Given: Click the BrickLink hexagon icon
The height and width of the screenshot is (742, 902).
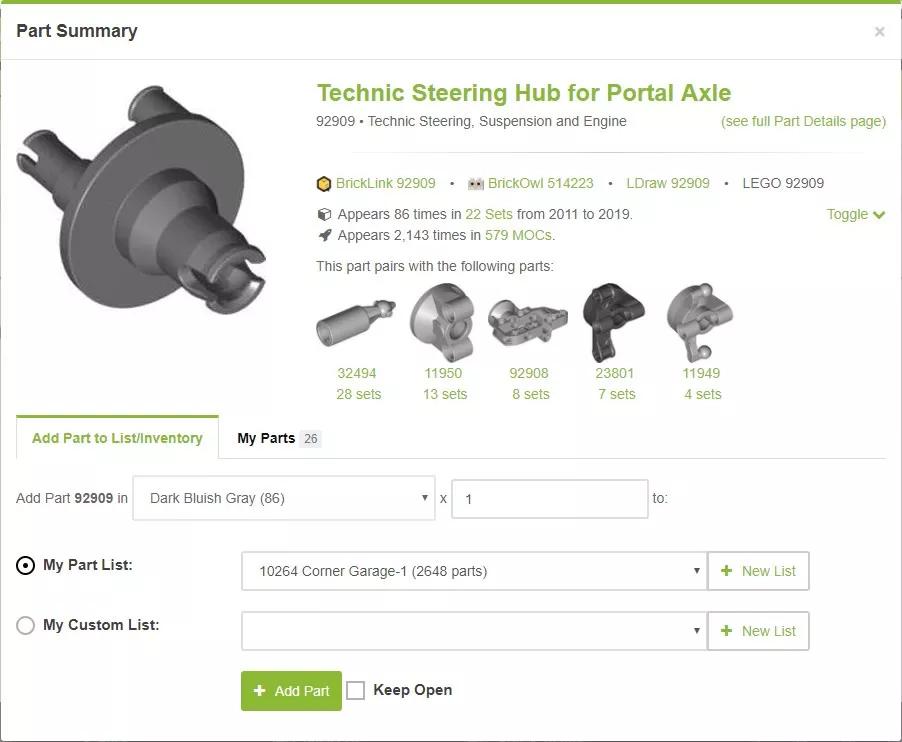Looking at the screenshot, I should 324,183.
